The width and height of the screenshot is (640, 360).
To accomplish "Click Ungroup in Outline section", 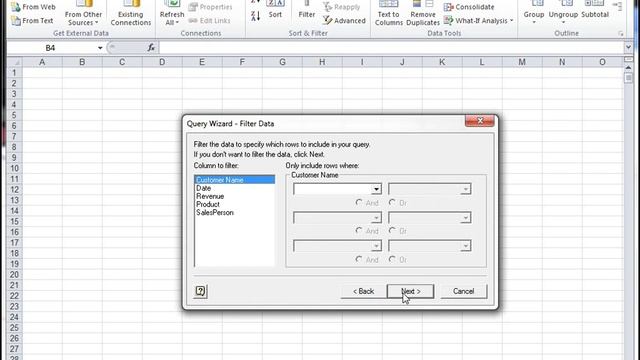I will (563, 13).
